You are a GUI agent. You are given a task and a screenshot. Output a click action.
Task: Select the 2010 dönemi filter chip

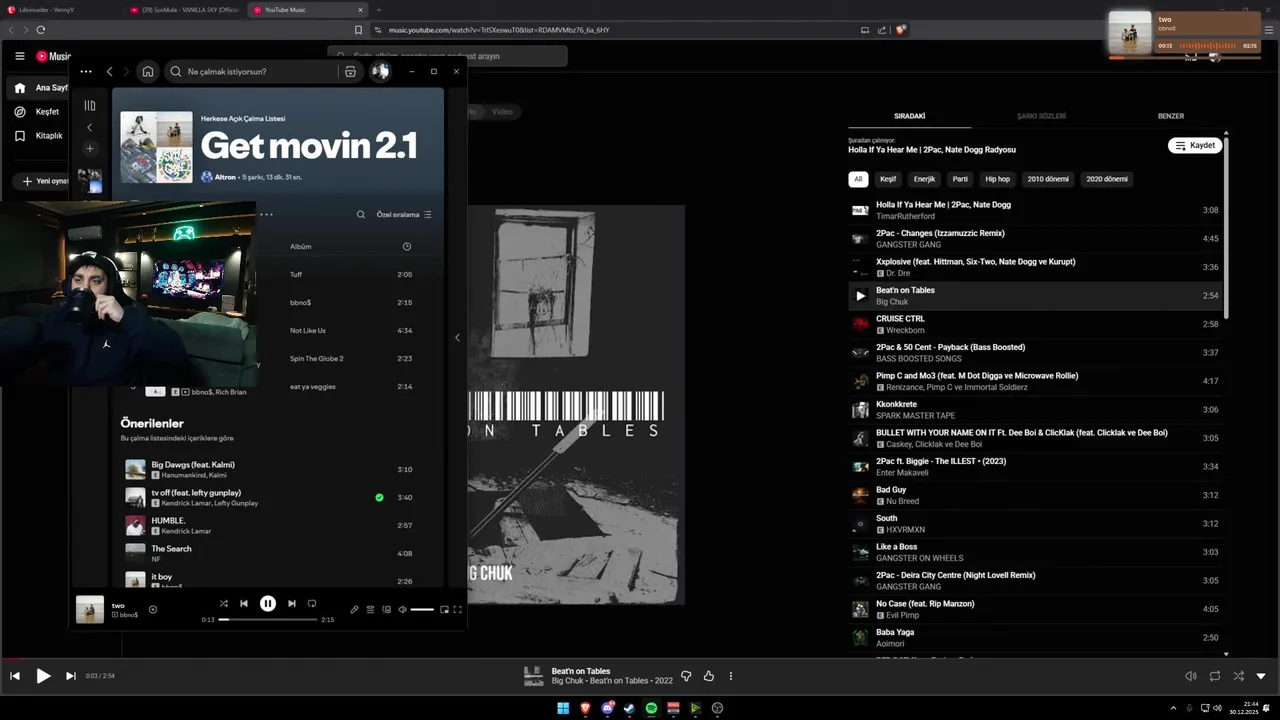(x=1048, y=179)
